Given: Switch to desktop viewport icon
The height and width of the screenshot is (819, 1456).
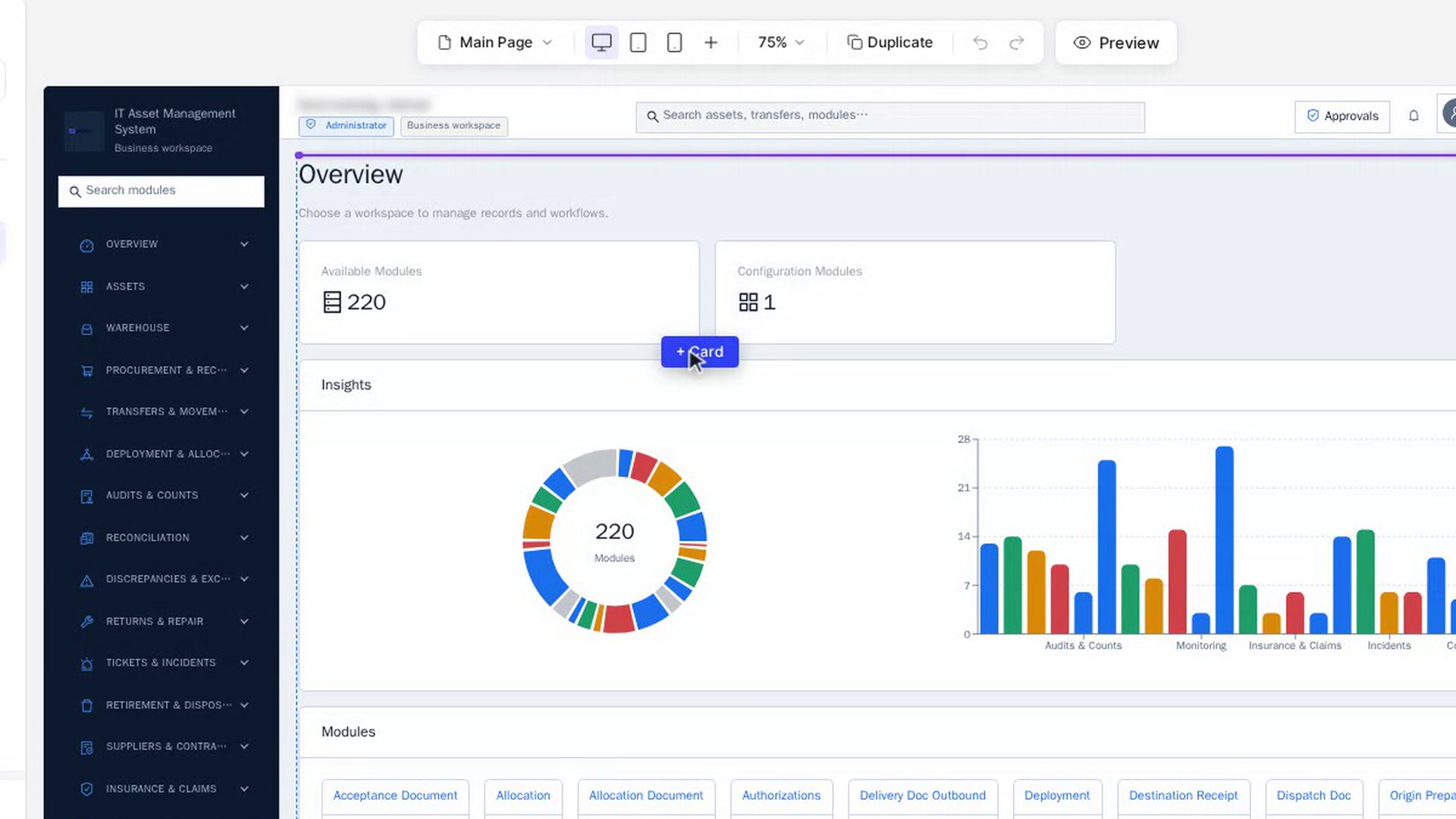Looking at the screenshot, I should (x=601, y=42).
